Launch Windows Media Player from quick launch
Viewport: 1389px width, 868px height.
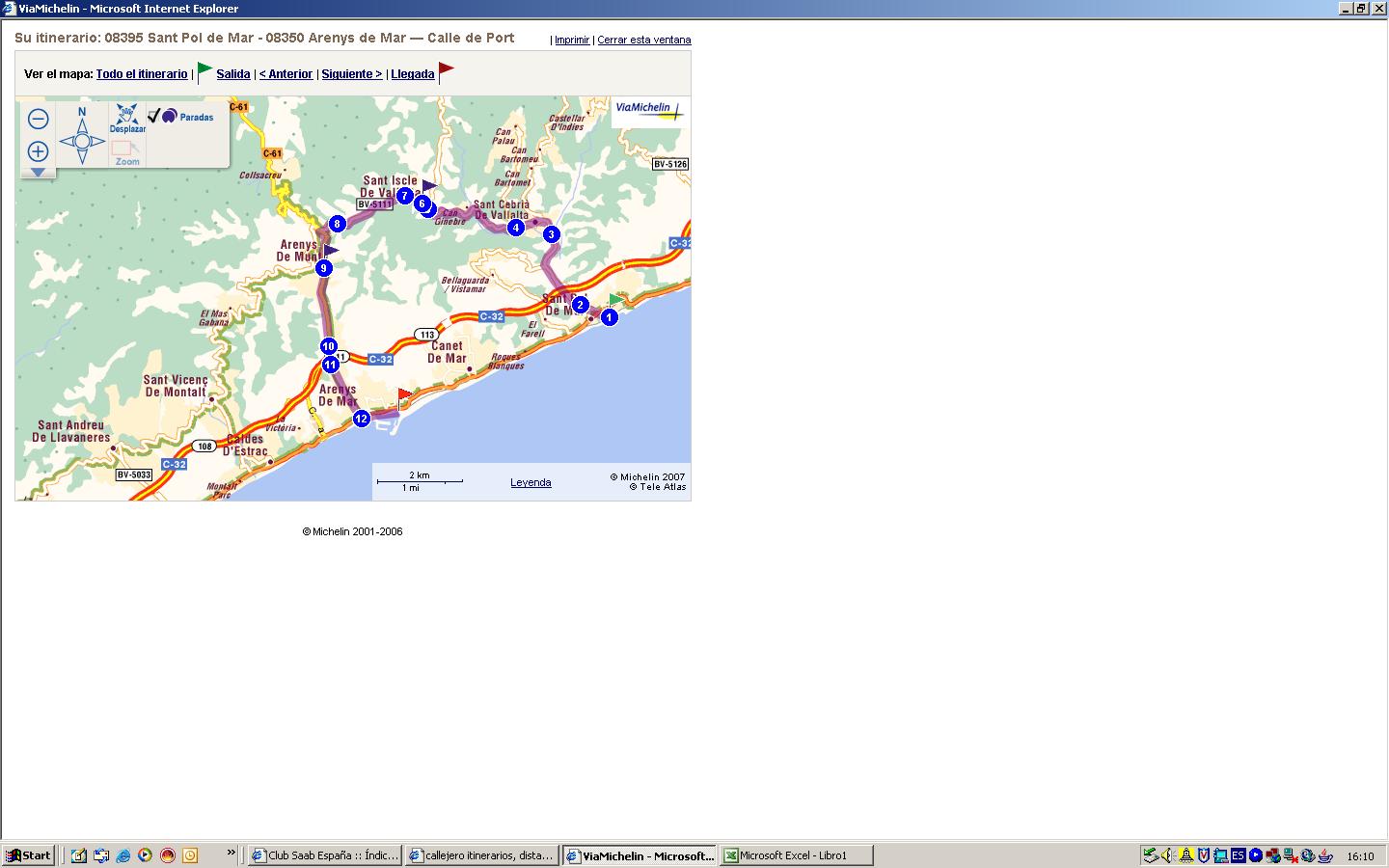click(146, 855)
